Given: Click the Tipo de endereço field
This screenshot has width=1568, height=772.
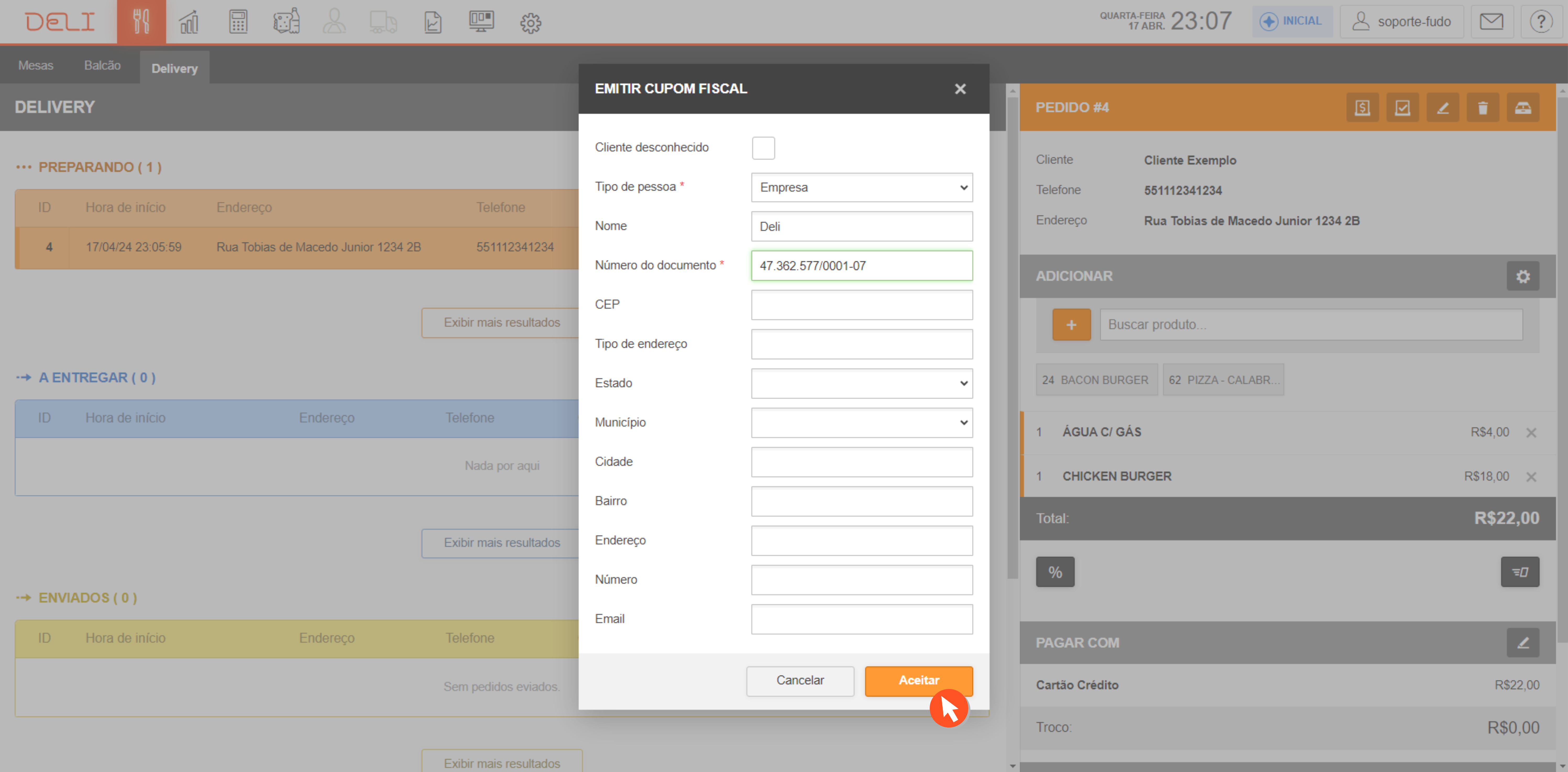Looking at the screenshot, I should [862, 344].
